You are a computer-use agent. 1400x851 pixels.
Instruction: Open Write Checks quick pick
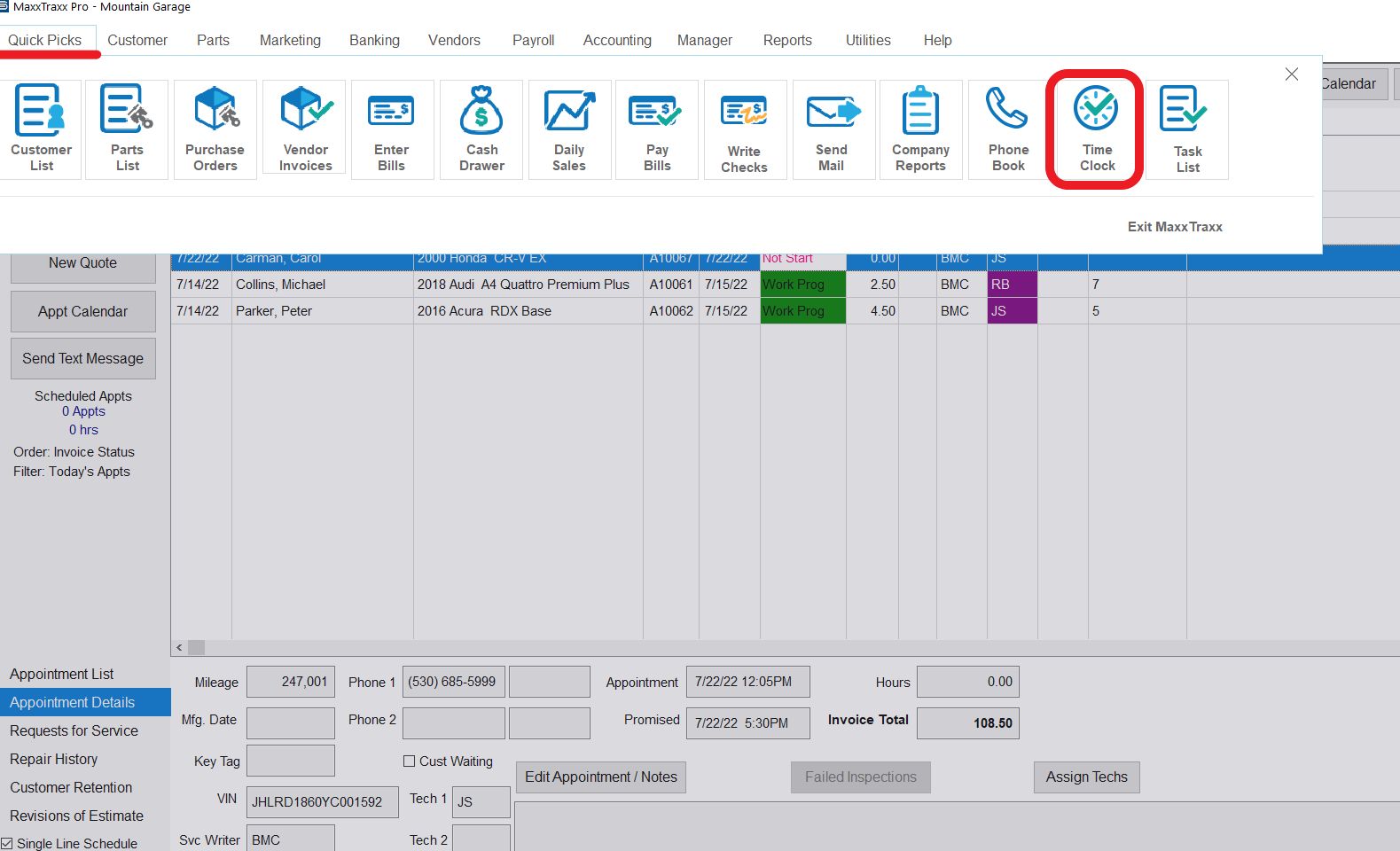tap(745, 129)
